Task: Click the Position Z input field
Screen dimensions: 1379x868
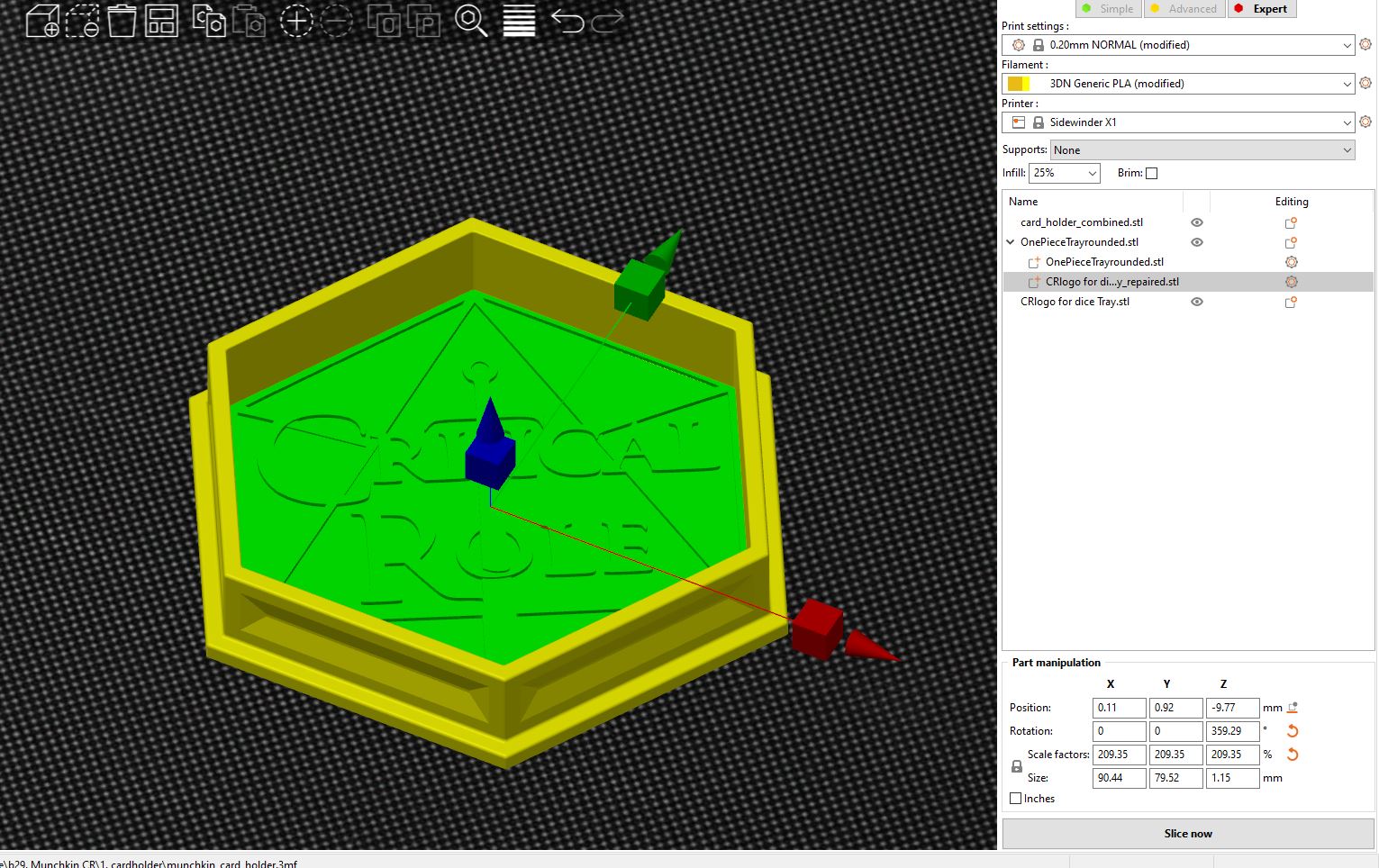Action: [1233, 708]
